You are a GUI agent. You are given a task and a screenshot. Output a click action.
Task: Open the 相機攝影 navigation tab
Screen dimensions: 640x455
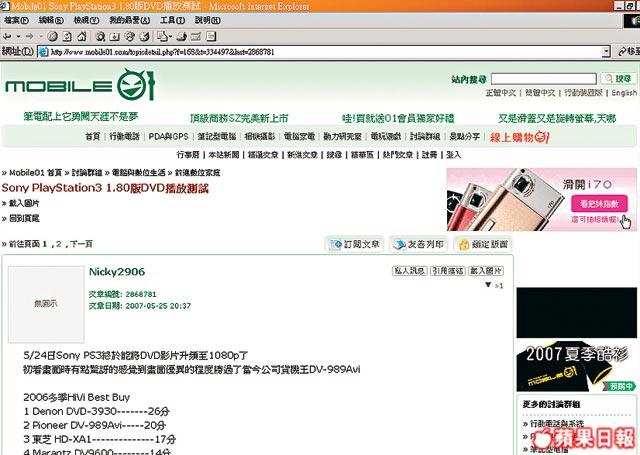click(x=260, y=137)
